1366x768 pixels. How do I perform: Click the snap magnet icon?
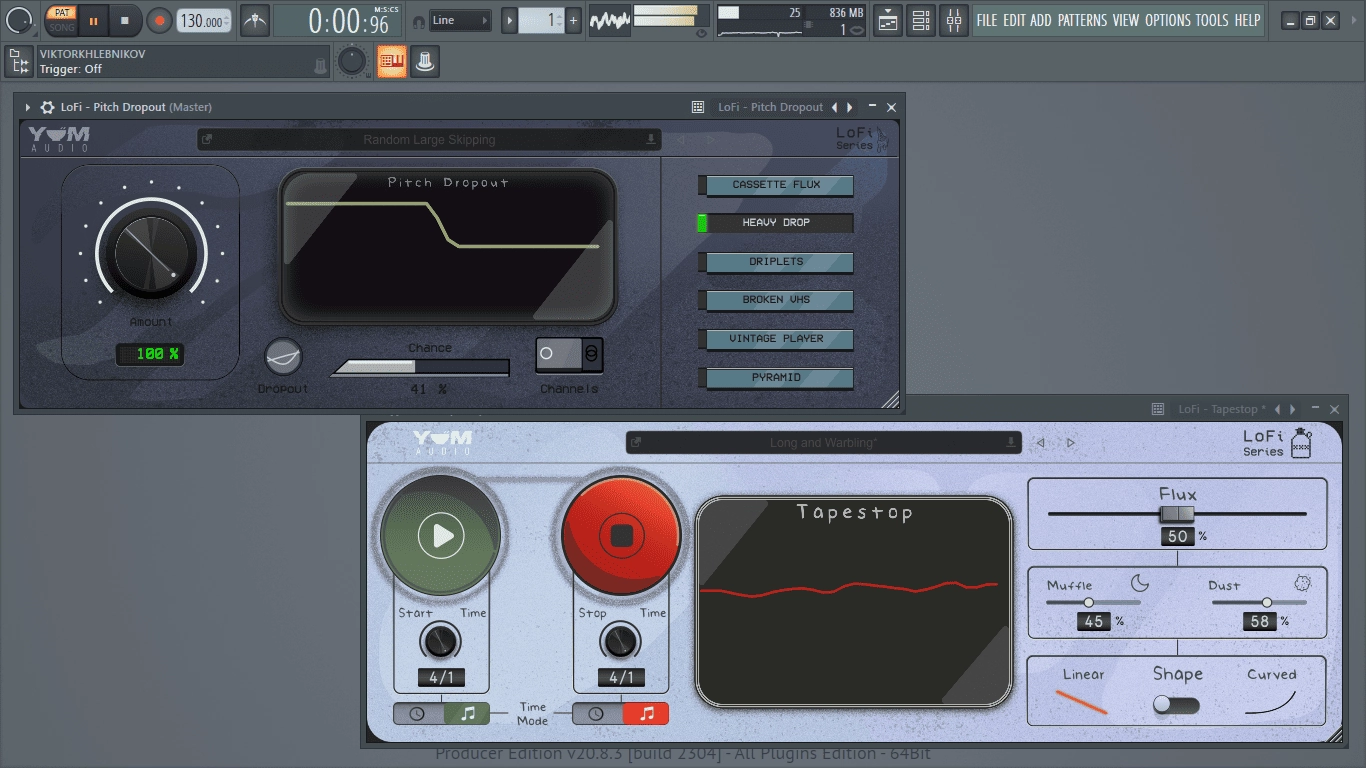pos(417,20)
